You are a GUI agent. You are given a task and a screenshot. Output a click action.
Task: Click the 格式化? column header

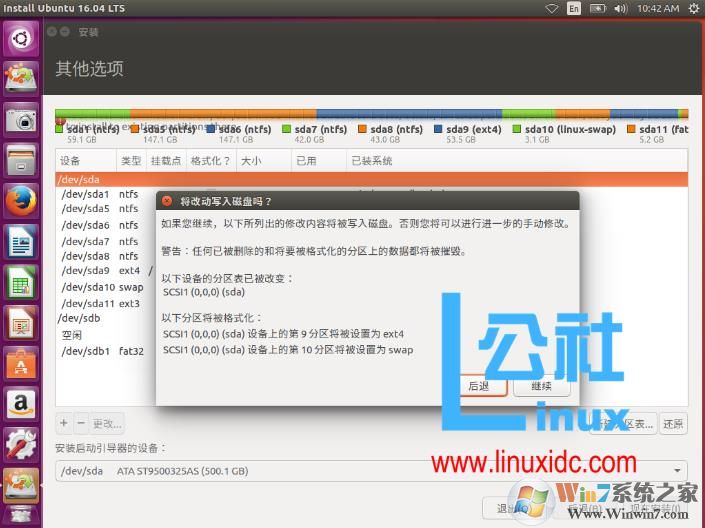click(211, 161)
